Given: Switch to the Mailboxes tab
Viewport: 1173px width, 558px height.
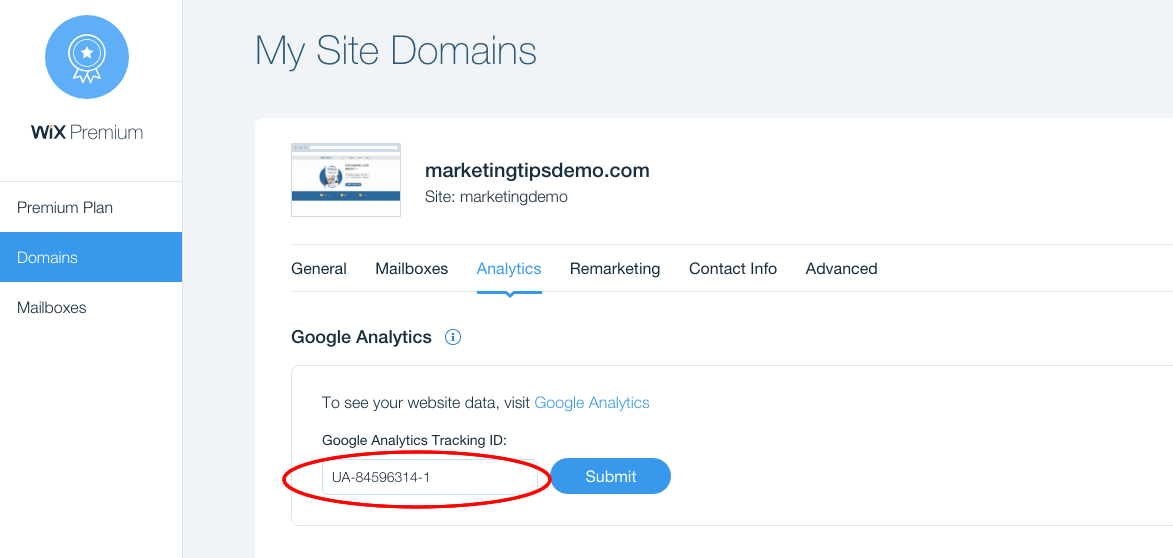Looking at the screenshot, I should (x=411, y=269).
